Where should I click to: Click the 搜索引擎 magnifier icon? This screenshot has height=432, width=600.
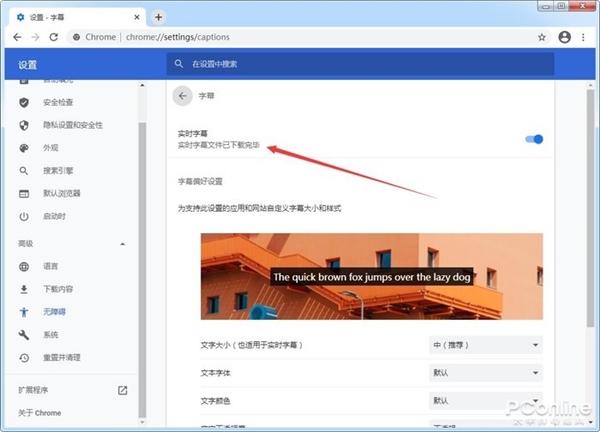pyautogui.click(x=24, y=171)
